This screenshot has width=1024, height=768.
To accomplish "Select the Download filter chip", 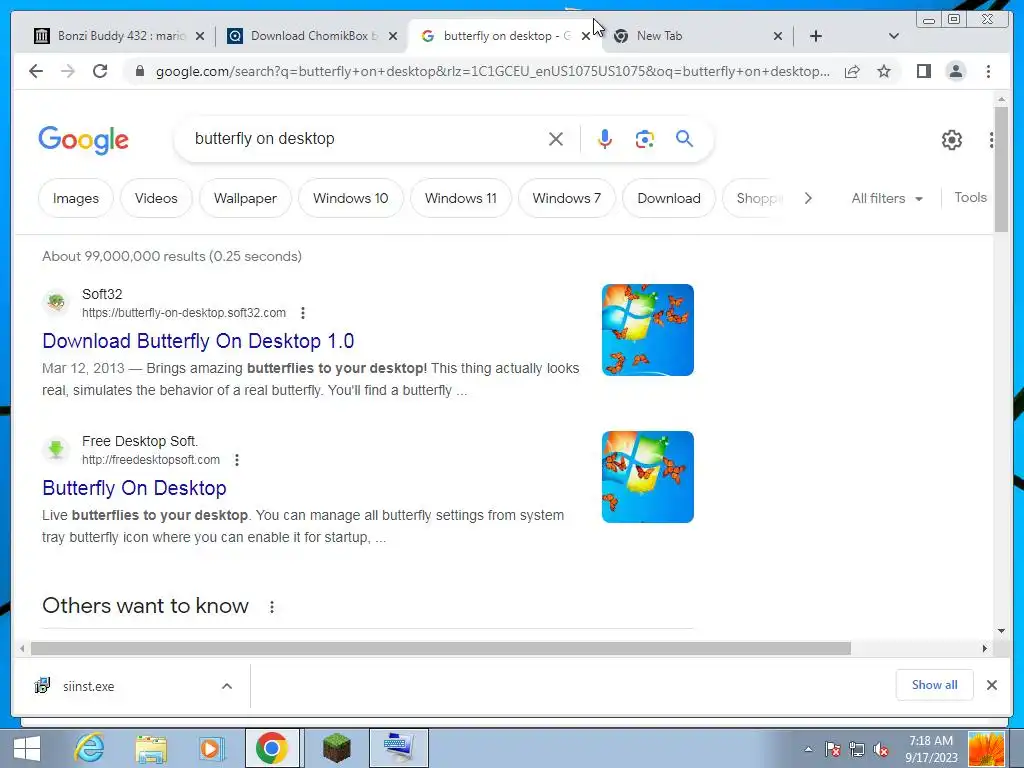I will point(669,198).
